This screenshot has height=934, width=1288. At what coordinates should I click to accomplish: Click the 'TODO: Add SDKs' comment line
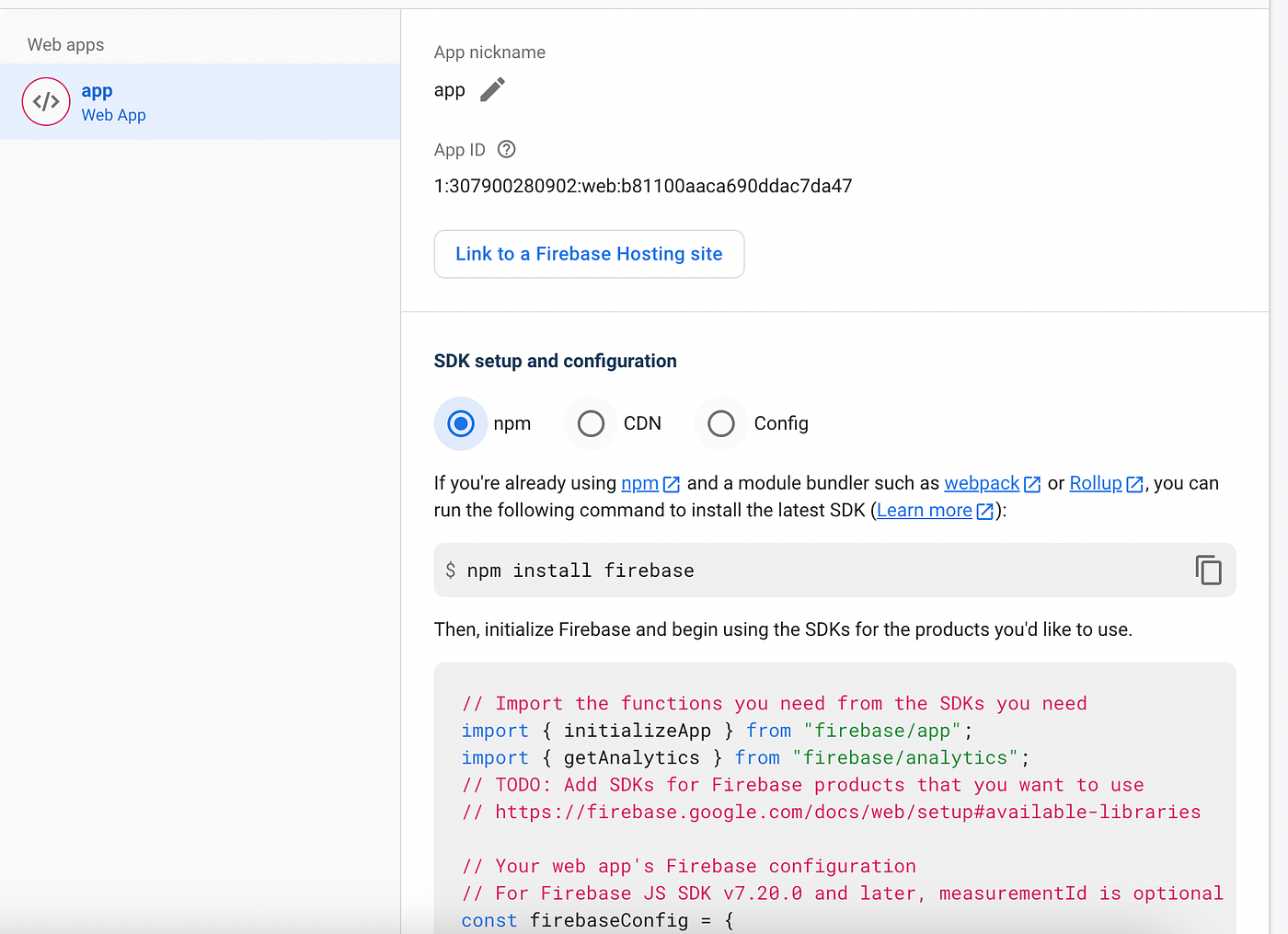(802, 785)
